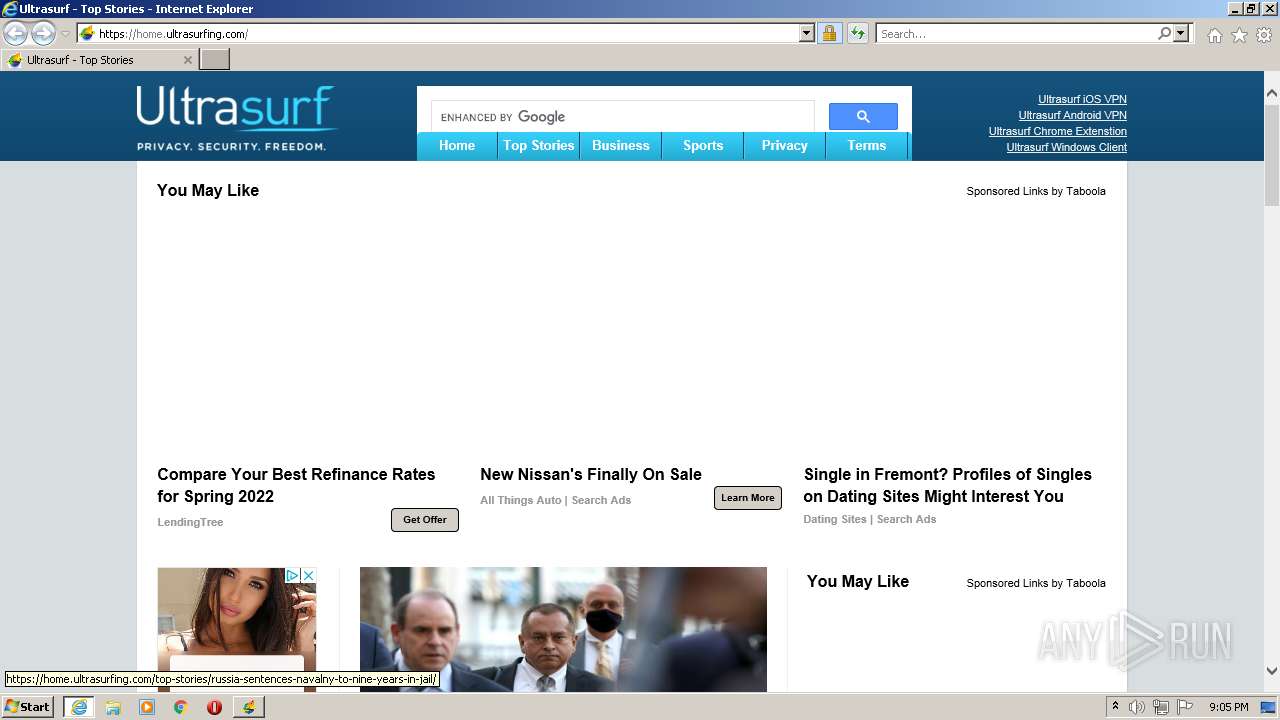1280x720 pixels.
Task: Click the vertical scrollbar thumb
Action: (1271, 153)
